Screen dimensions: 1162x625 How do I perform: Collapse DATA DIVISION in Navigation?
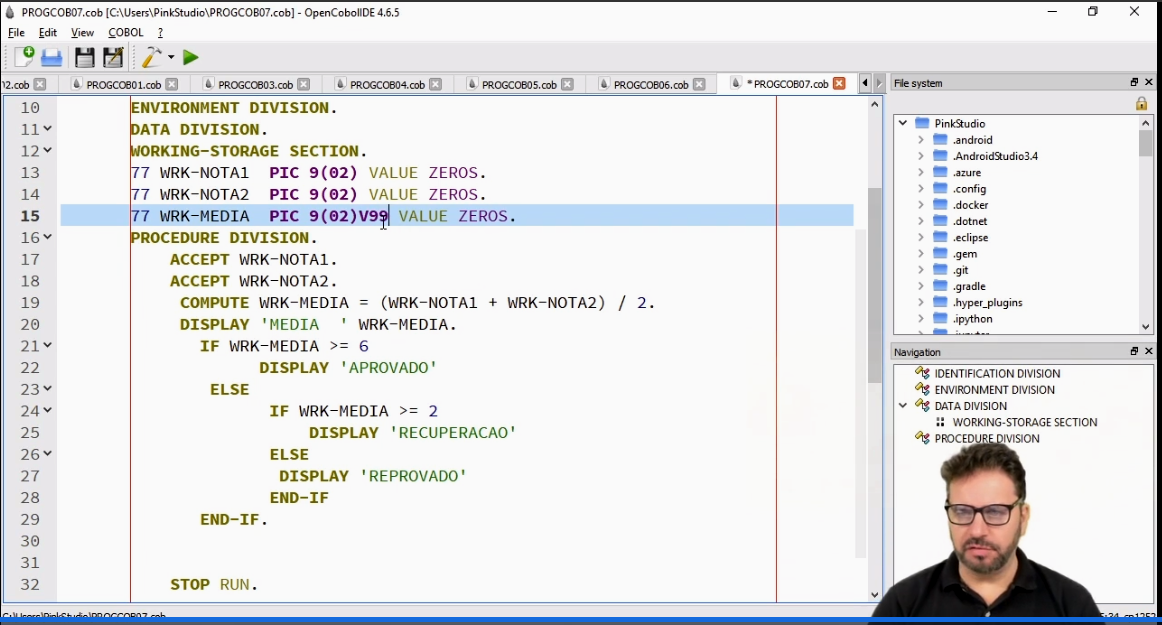(x=903, y=406)
